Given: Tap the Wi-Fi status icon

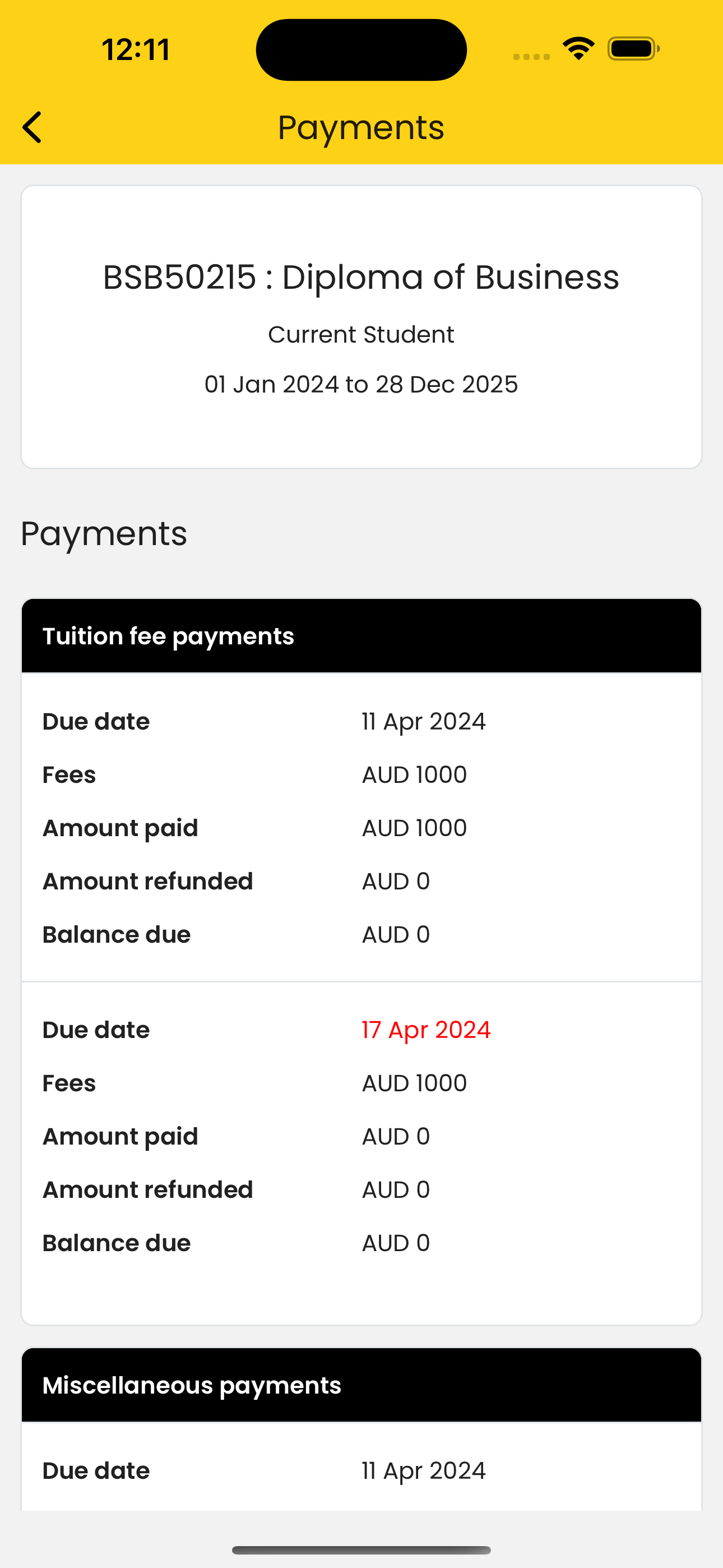Looking at the screenshot, I should (x=578, y=49).
